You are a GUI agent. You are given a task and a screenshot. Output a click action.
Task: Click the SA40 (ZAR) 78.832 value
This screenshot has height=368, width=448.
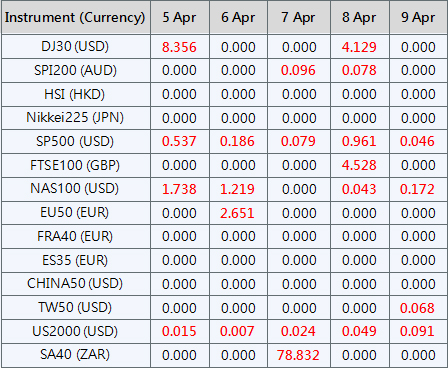(299, 355)
